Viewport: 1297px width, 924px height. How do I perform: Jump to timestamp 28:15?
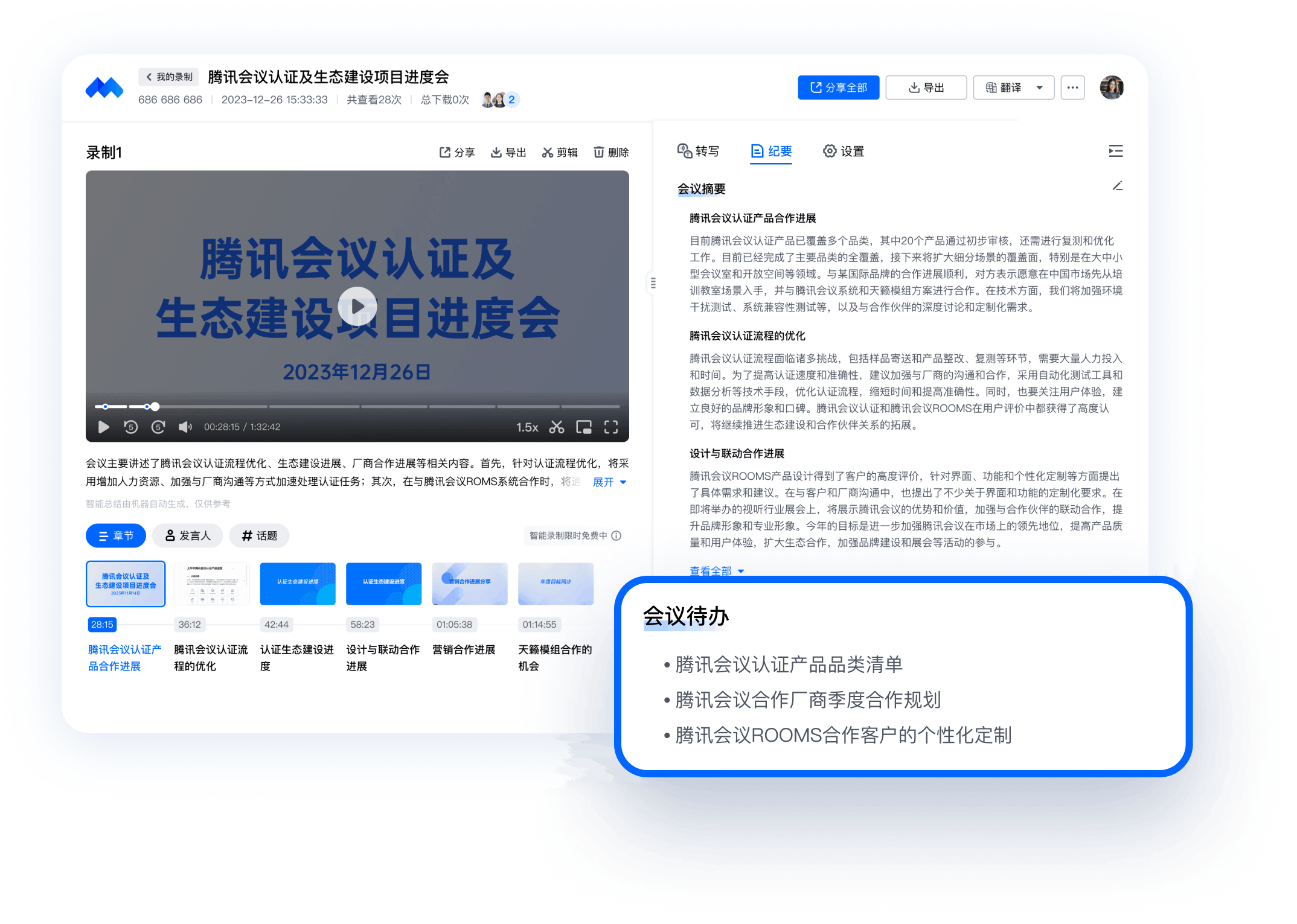coord(102,625)
